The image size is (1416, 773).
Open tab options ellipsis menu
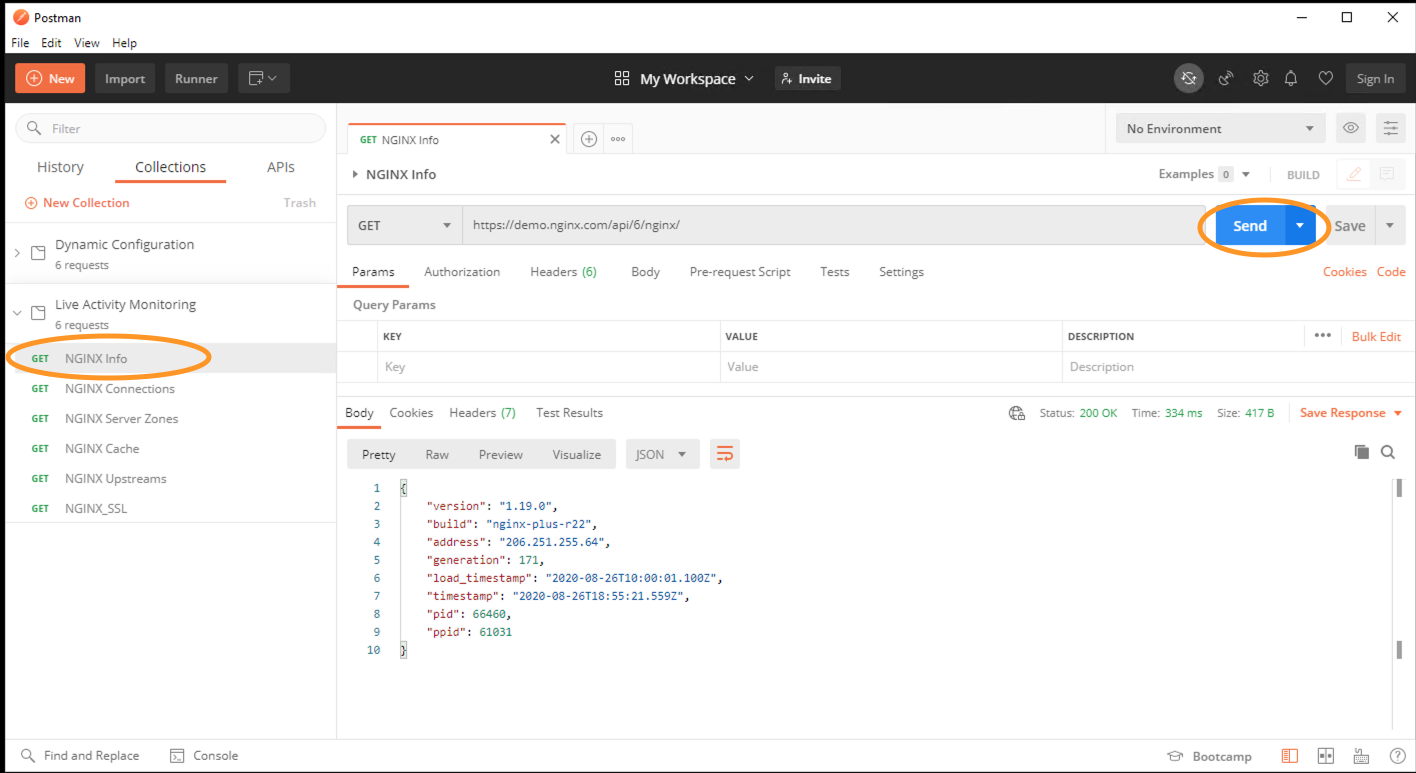pos(618,139)
